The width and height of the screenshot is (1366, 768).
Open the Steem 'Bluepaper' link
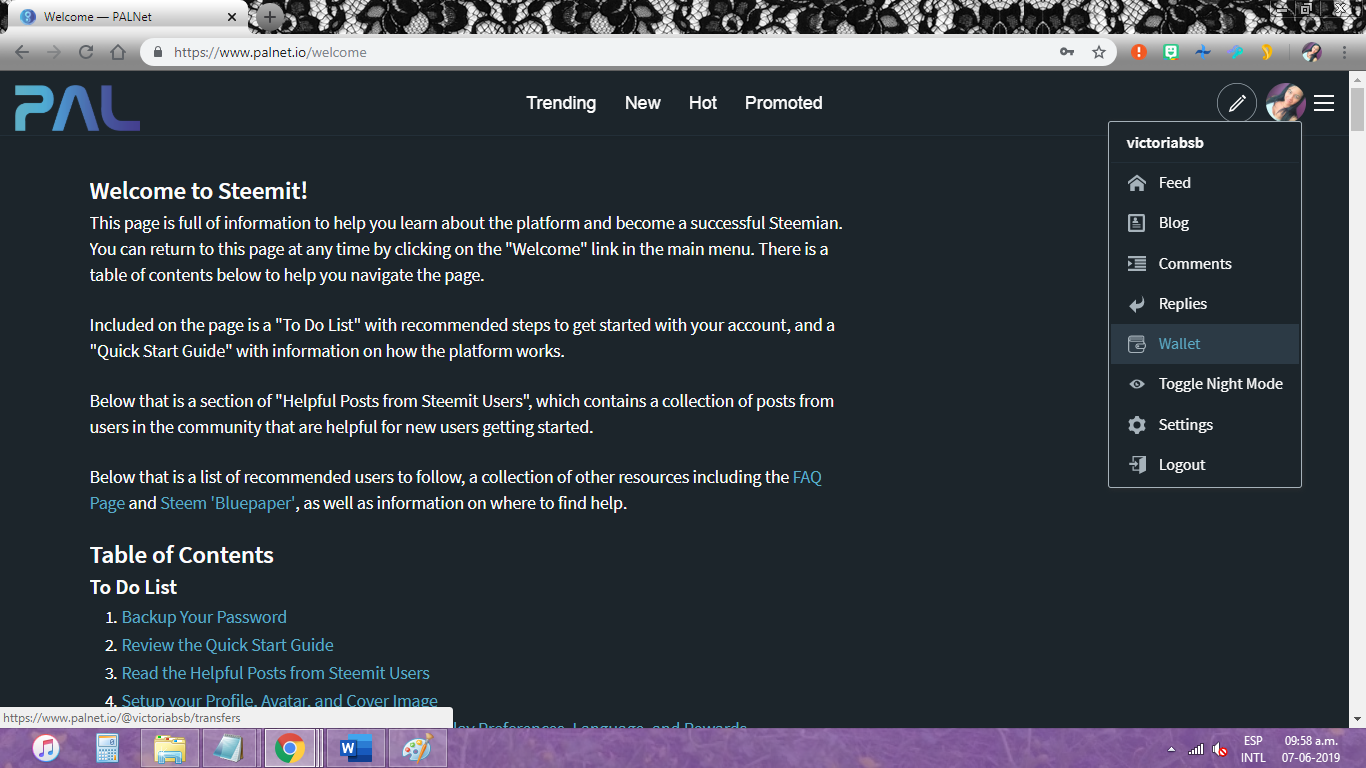tap(228, 503)
